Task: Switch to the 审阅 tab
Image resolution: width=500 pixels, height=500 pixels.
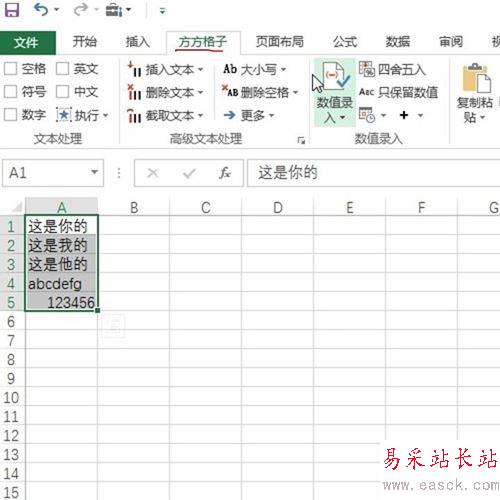Action: tap(451, 42)
